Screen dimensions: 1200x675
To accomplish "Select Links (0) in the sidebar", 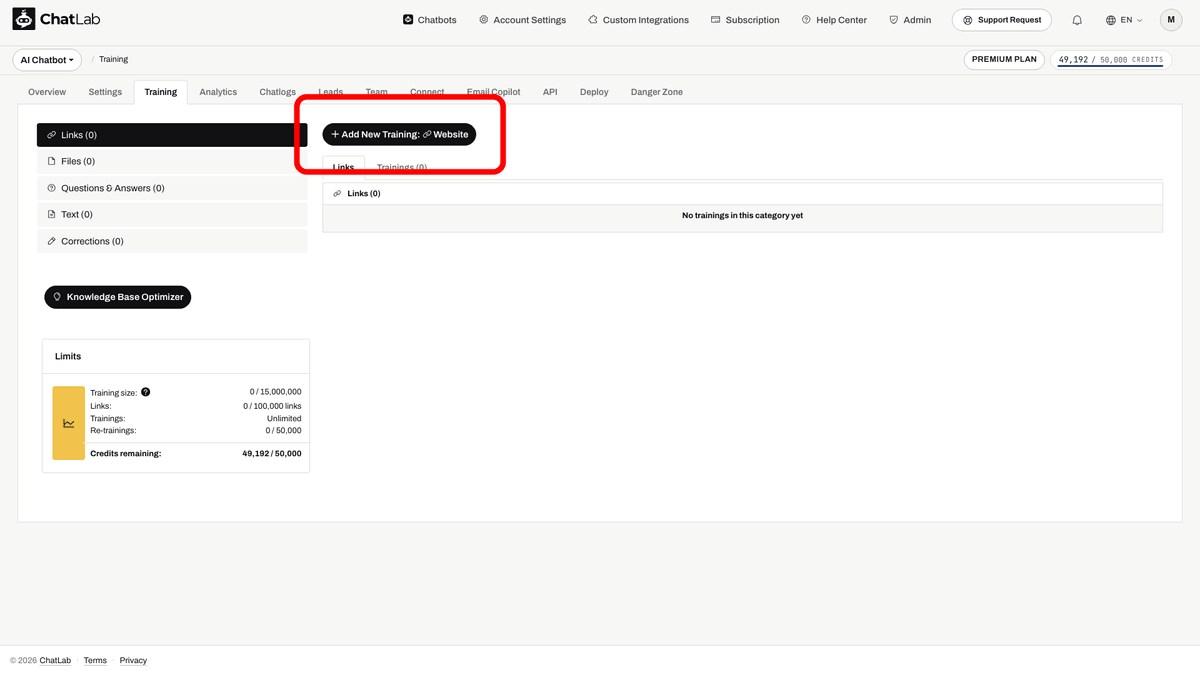I will click(x=172, y=135).
